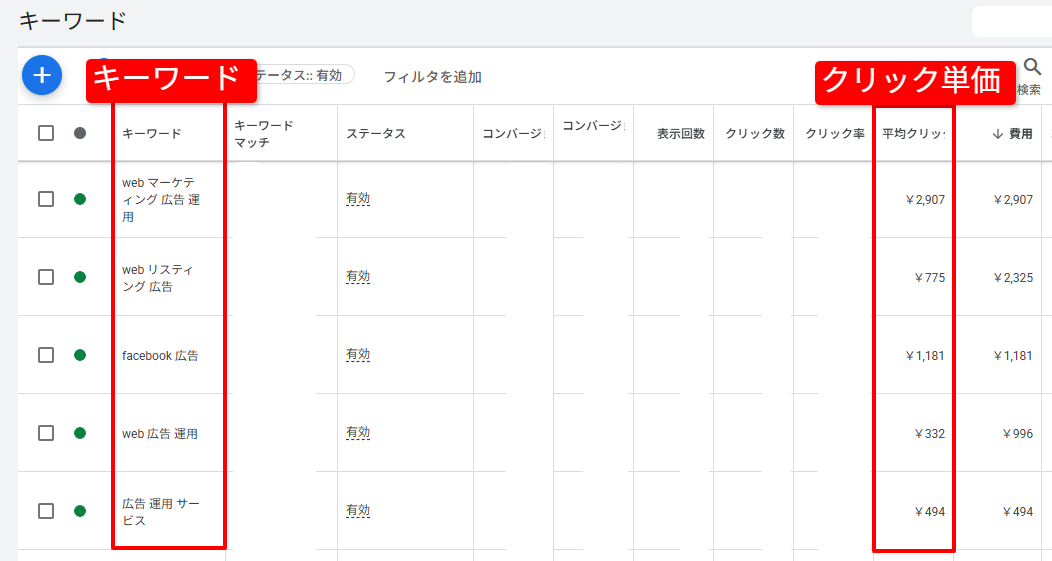
Task: Check the web マーケティング 広告 運用 row checkbox
Action: (46, 199)
